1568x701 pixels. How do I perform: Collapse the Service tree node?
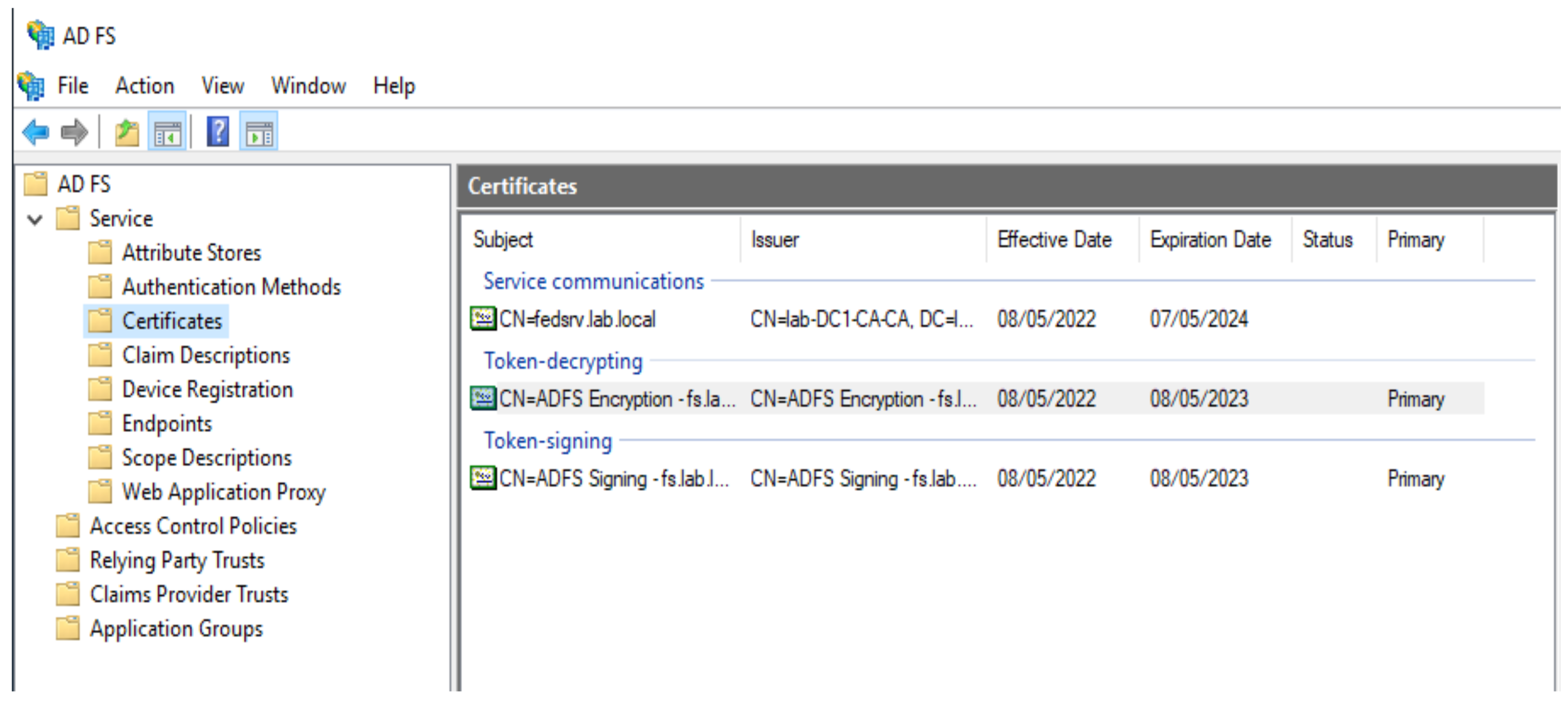click(x=35, y=219)
